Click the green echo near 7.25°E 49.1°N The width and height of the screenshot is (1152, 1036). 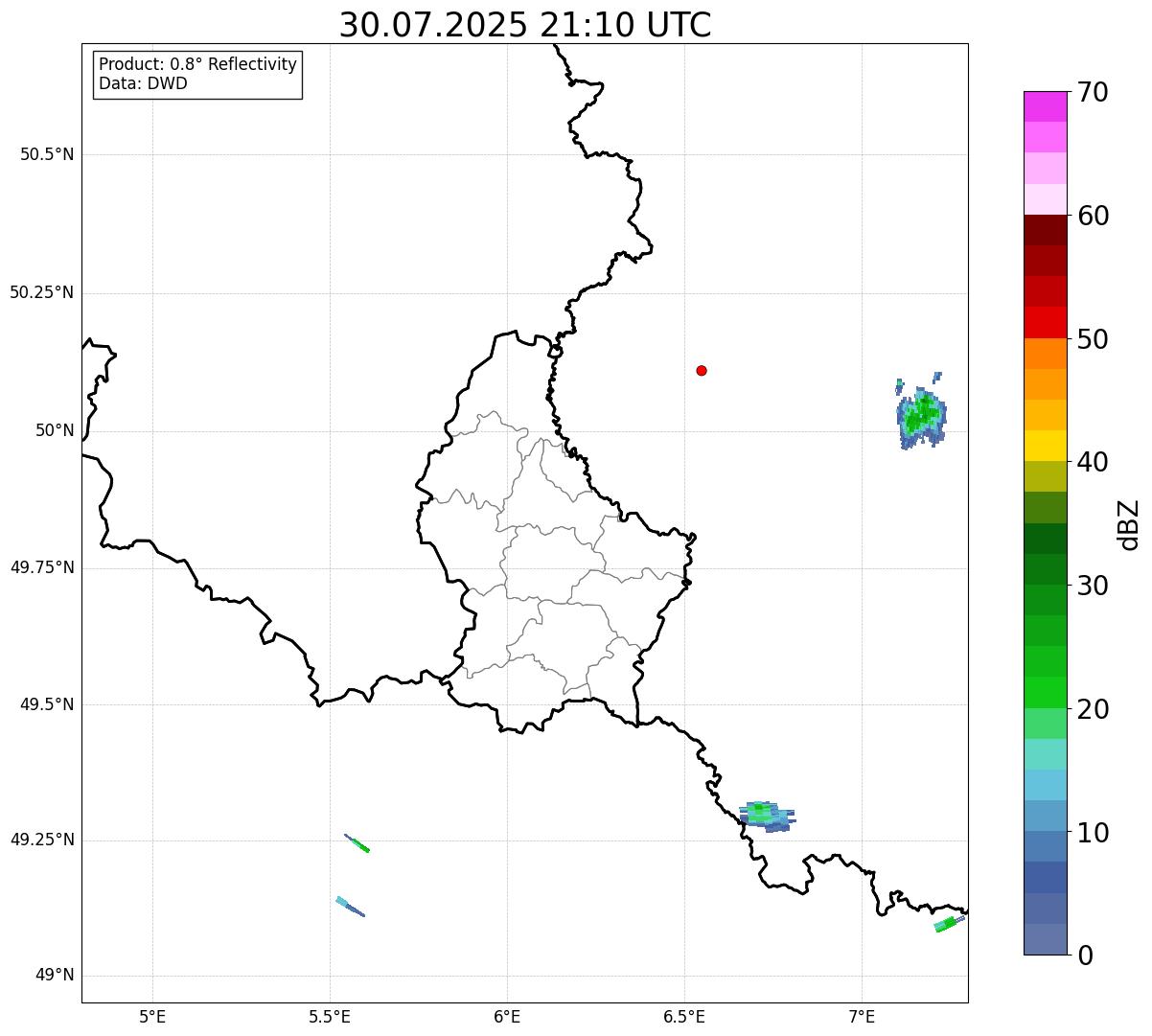pyautogui.click(x=949, y=924)
